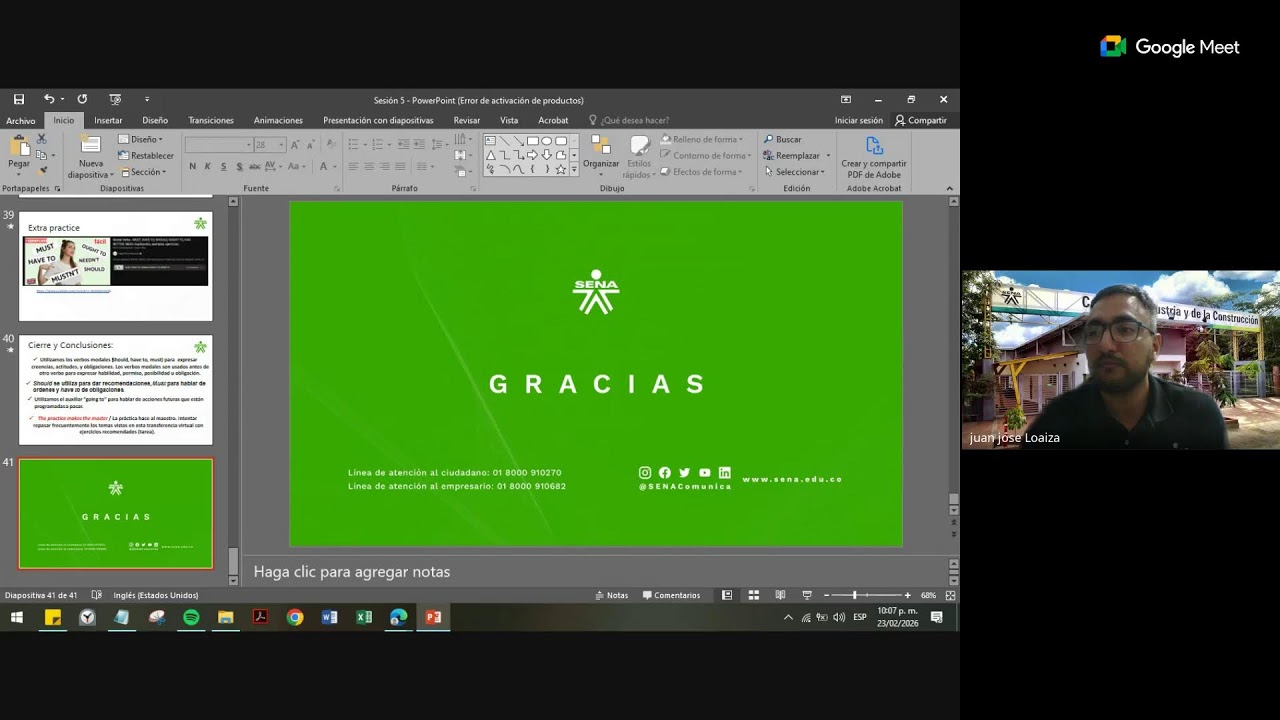Add a new slide via Nueva diapositiva icon
The width and height of the screenshot is (1280, 720).
point(91,146)
